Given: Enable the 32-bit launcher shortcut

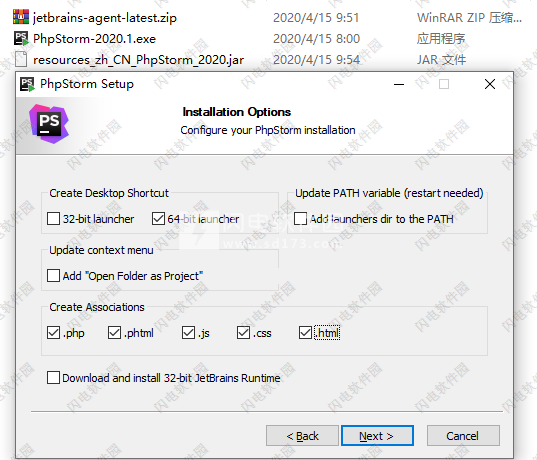Looking at the screenshot, I should point(53,219).
